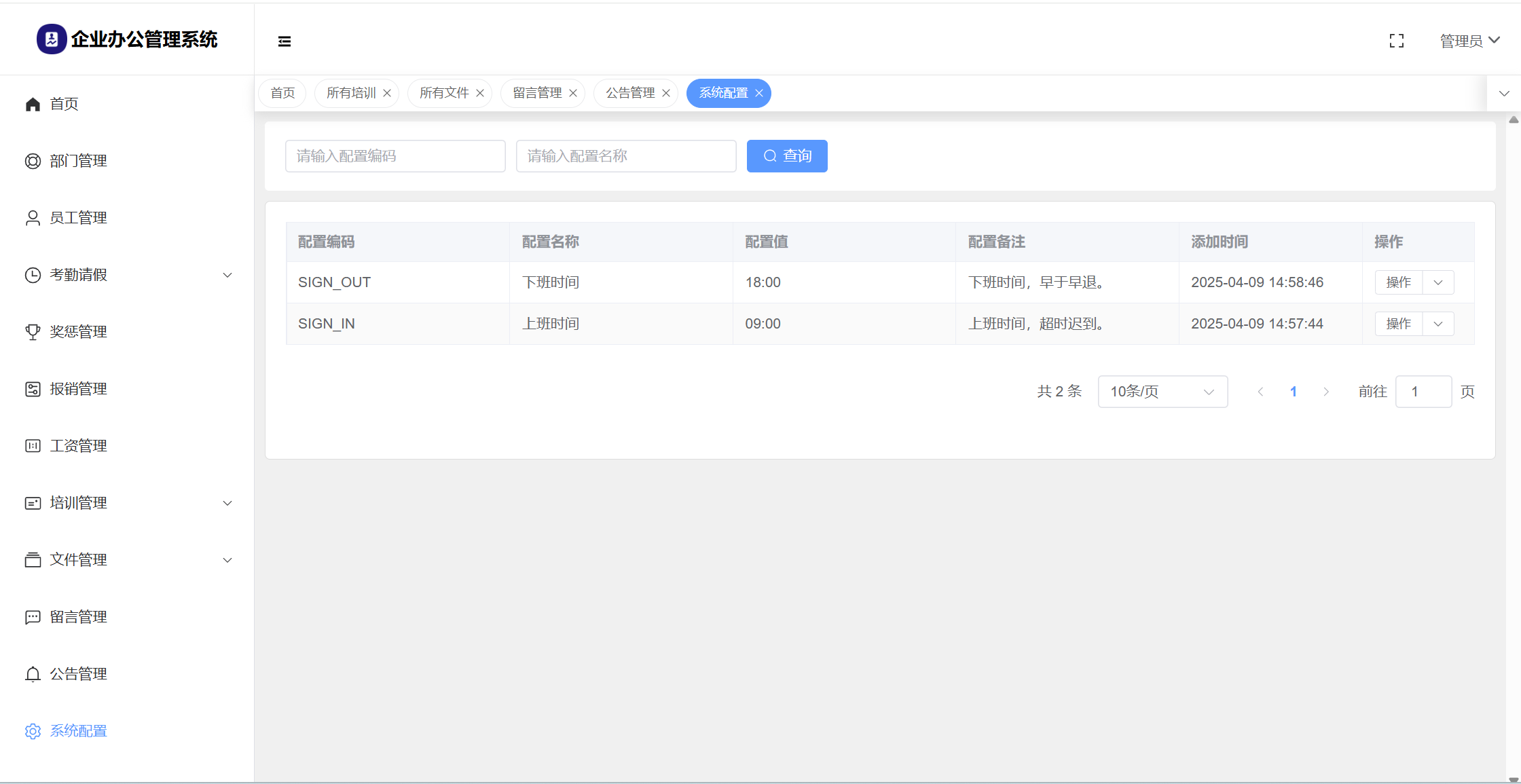Open the 10条/页 page size dropdown
Image resolution: width=1521 pixels, height=784 pixels.
coord(1162,392)
